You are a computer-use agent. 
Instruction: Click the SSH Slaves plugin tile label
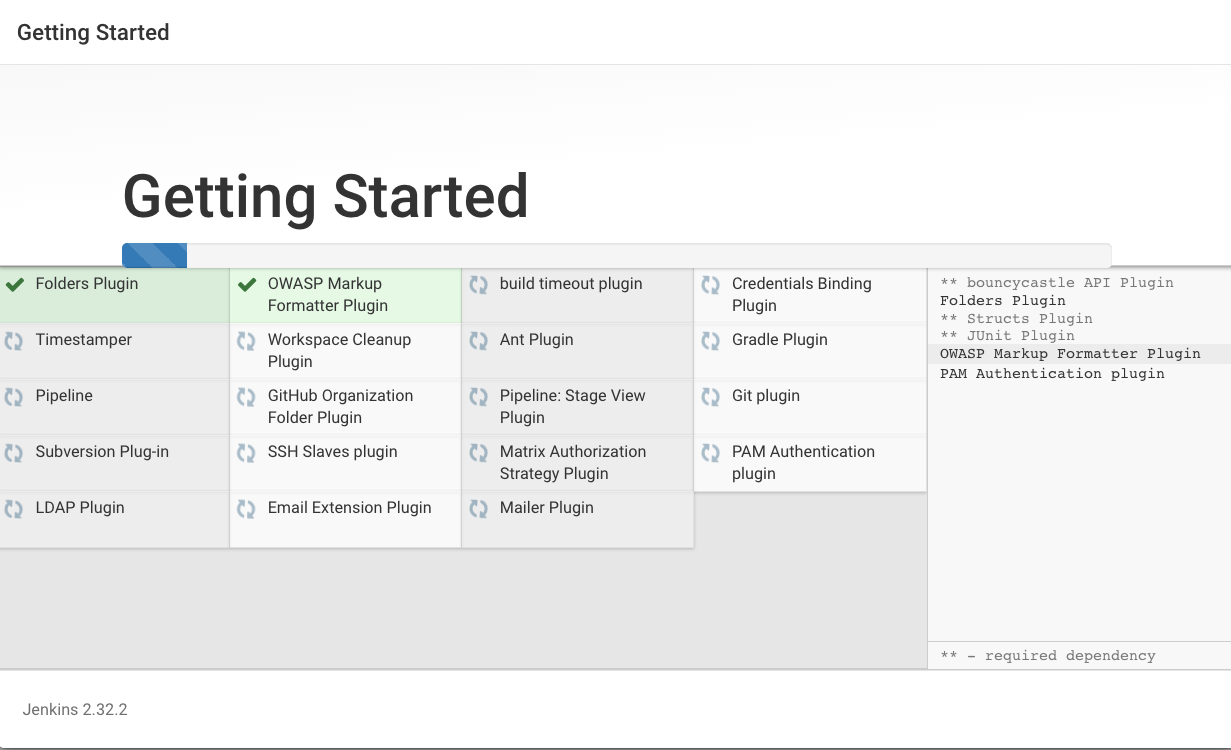click(333, 452)
